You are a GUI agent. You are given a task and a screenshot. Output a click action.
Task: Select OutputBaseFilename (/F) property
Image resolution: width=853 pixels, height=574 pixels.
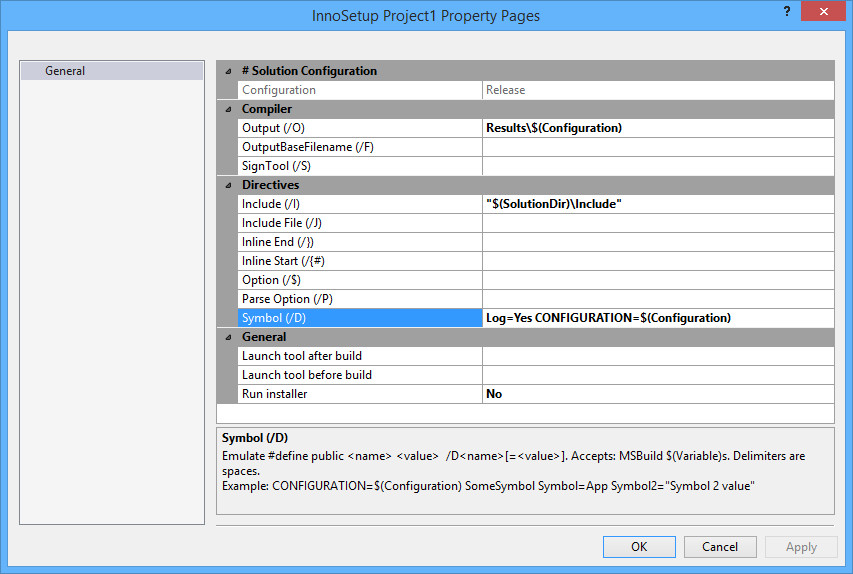pyautogui.click(x=360, y=147)
